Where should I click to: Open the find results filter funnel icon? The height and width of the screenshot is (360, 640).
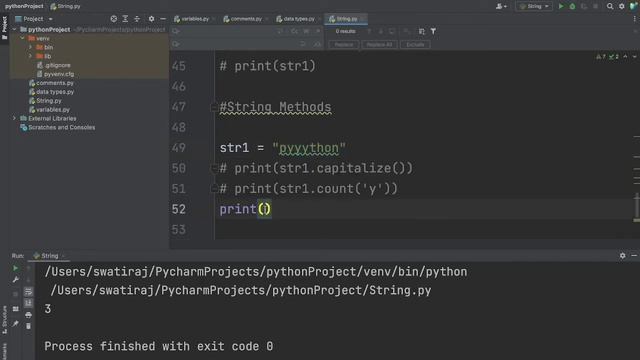(x=433, y=31)
